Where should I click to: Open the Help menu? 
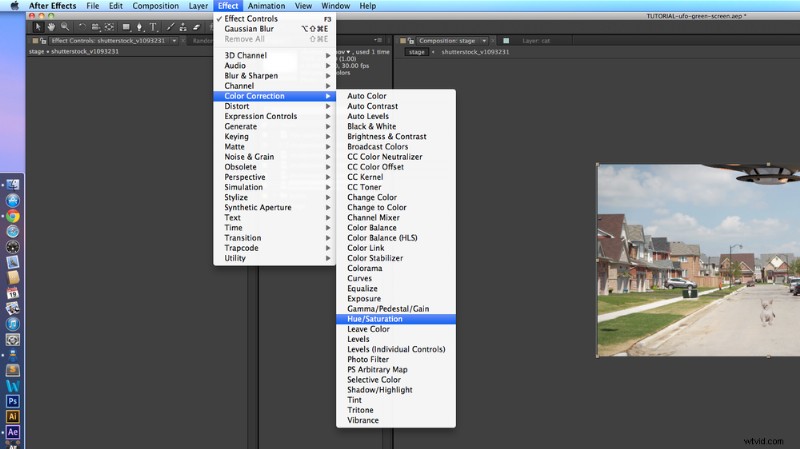[367, 6]
